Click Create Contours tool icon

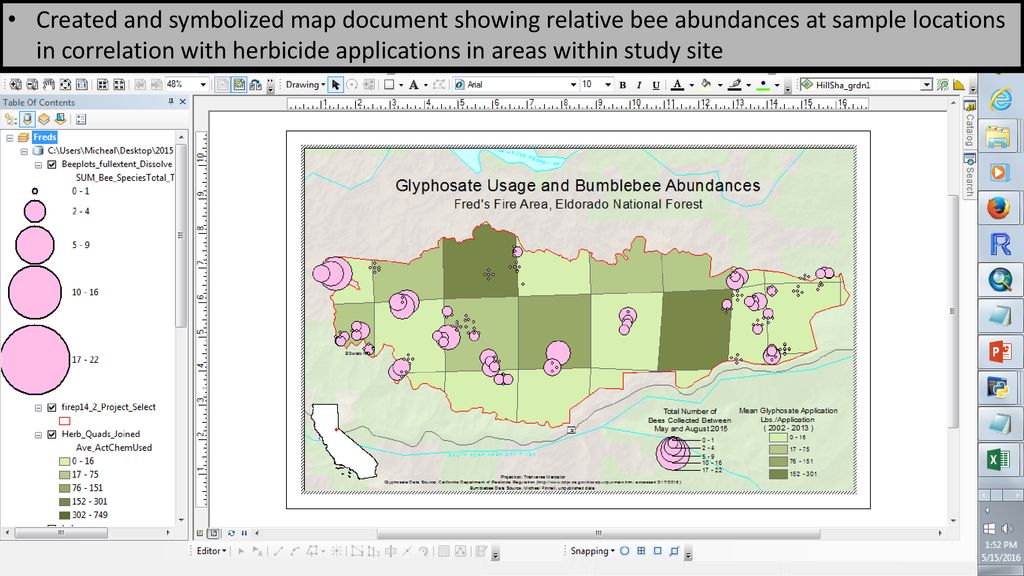tap(942, 85)
